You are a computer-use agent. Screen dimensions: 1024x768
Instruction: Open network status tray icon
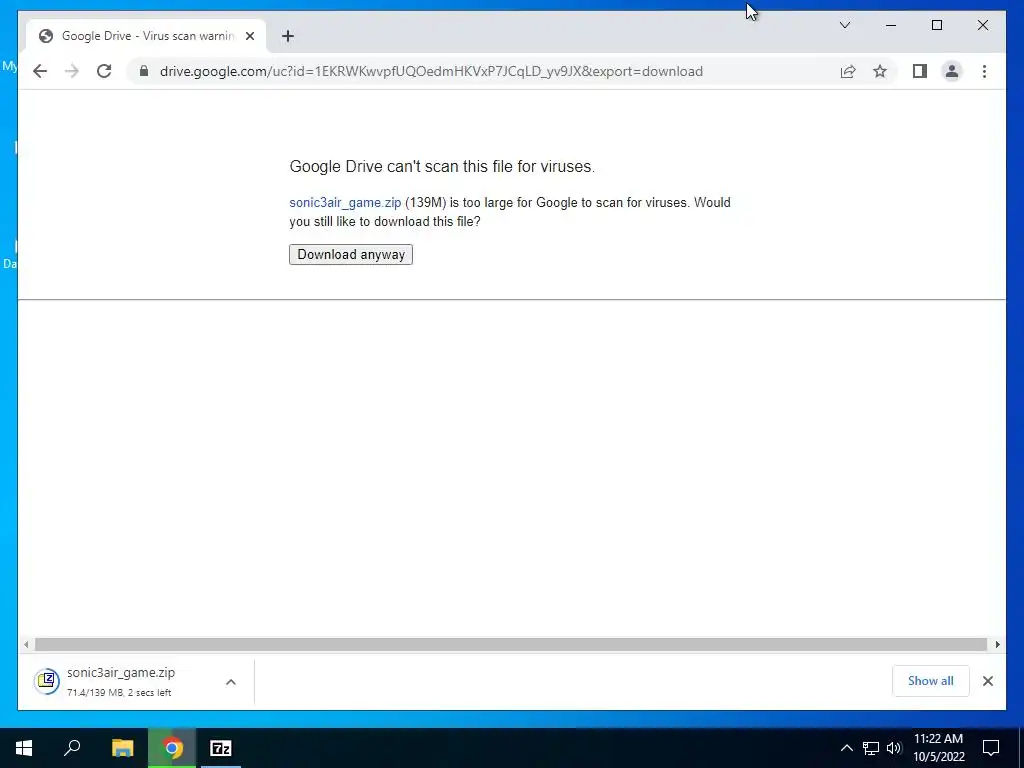point(871,748)
